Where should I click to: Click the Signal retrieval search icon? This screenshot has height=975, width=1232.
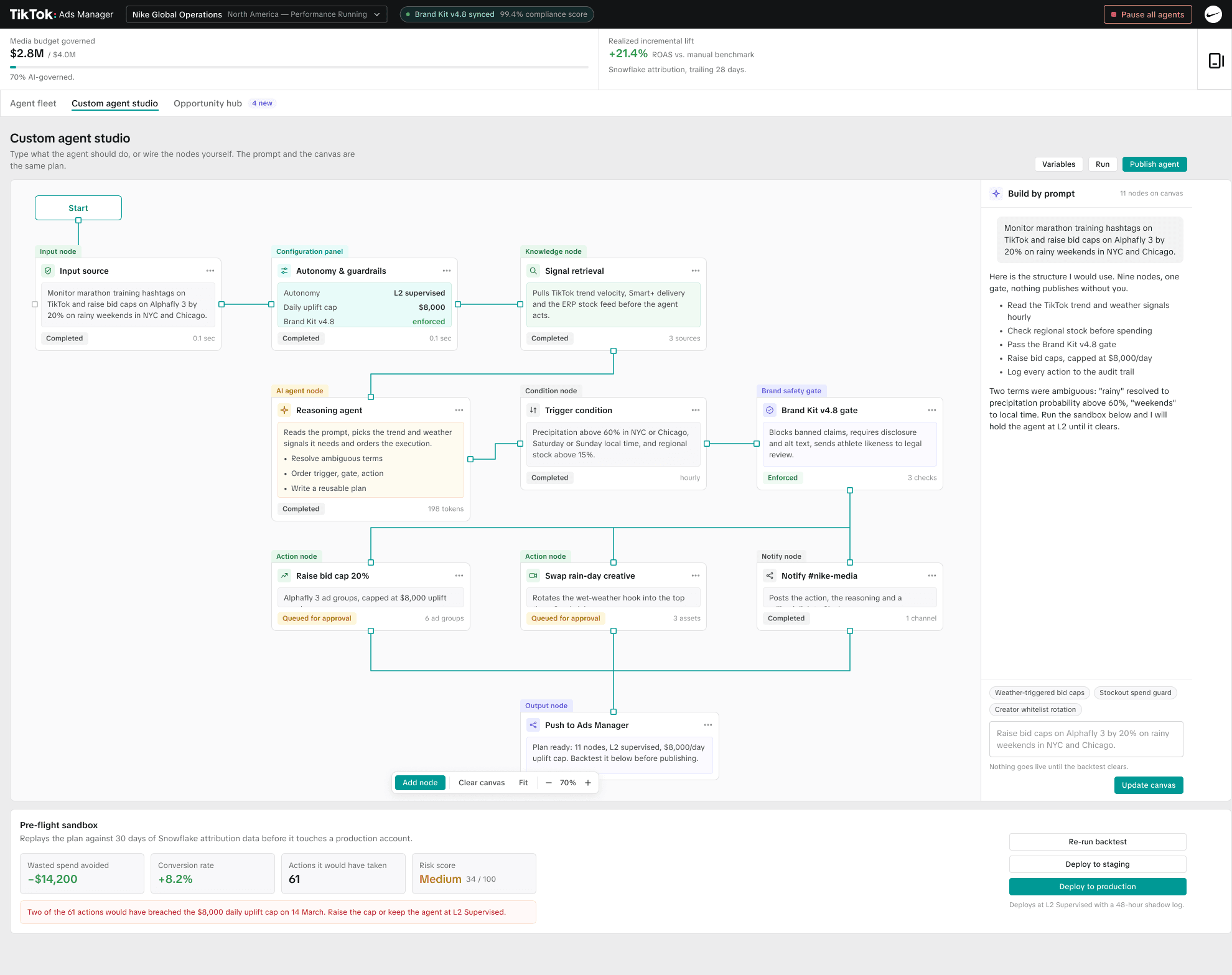(533, 271)
